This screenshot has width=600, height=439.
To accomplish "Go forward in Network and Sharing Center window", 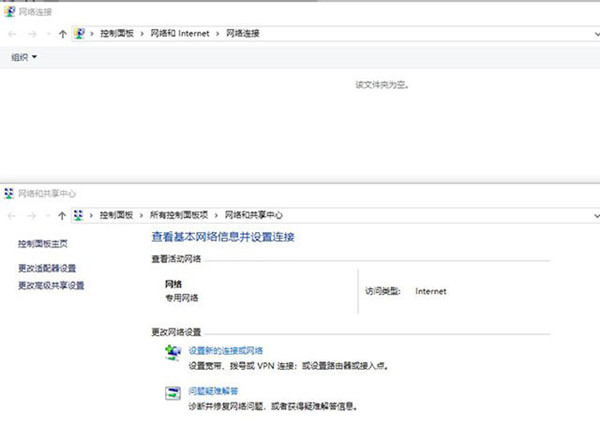I will 32,216.
